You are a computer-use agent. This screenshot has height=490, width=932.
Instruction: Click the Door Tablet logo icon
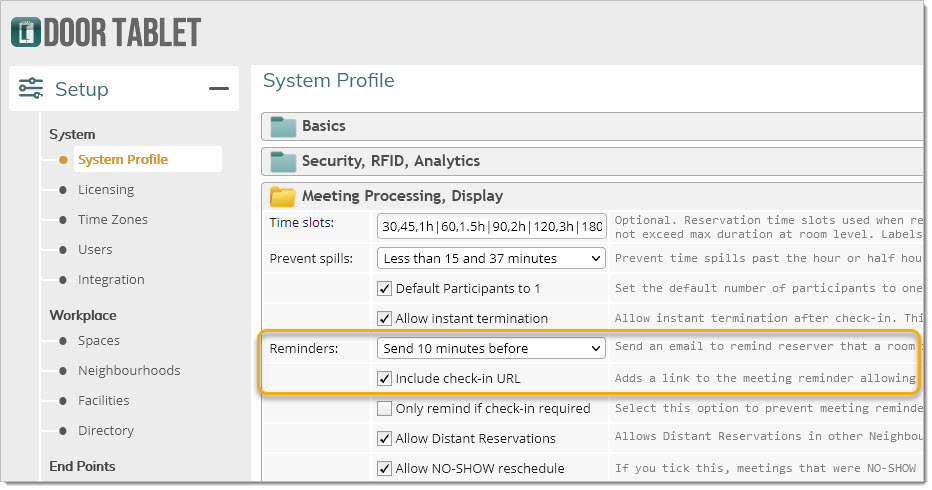point(26,32)
